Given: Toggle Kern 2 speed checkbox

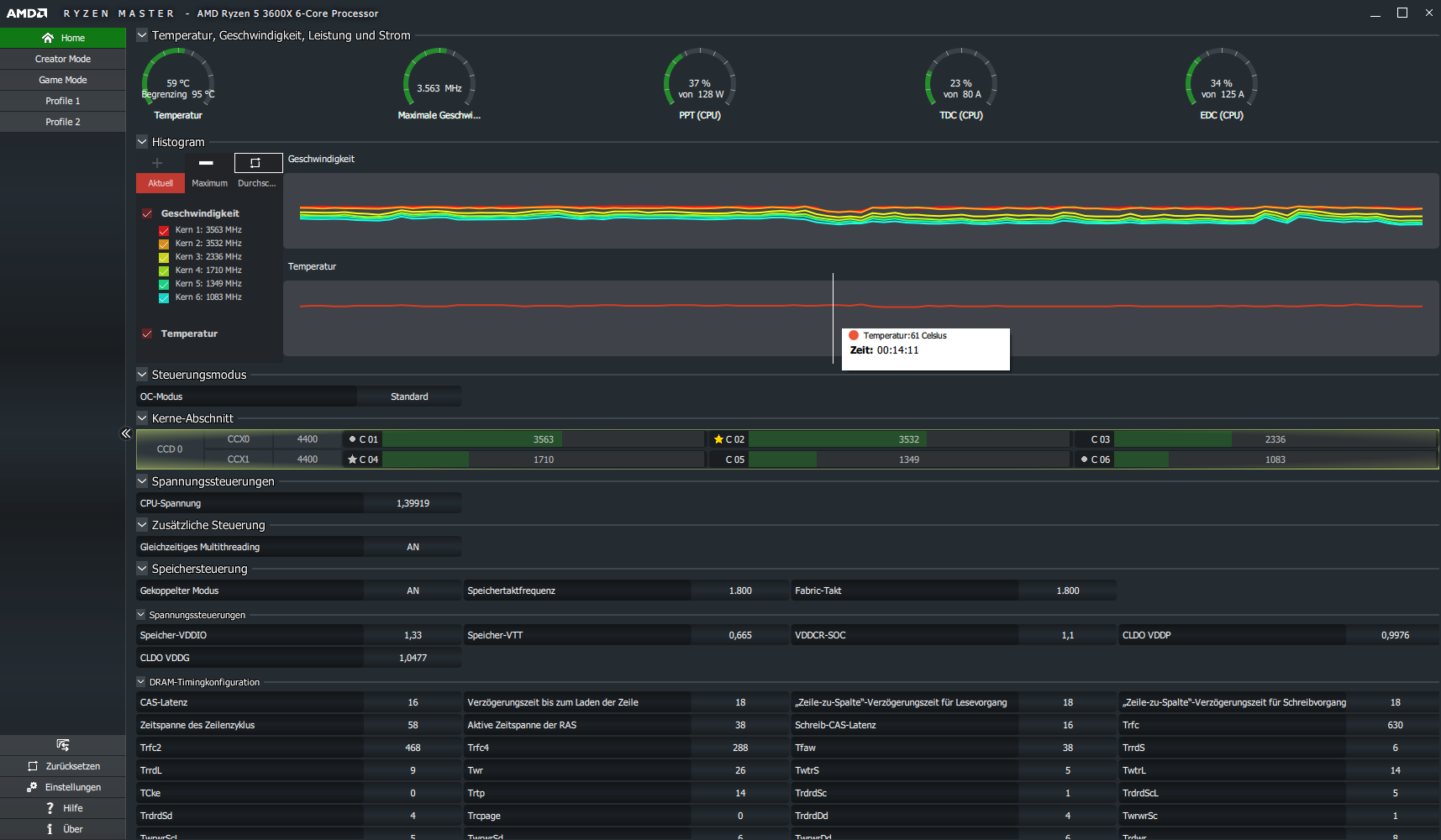Looking at the screenshot, I should [x=164, y=244].
